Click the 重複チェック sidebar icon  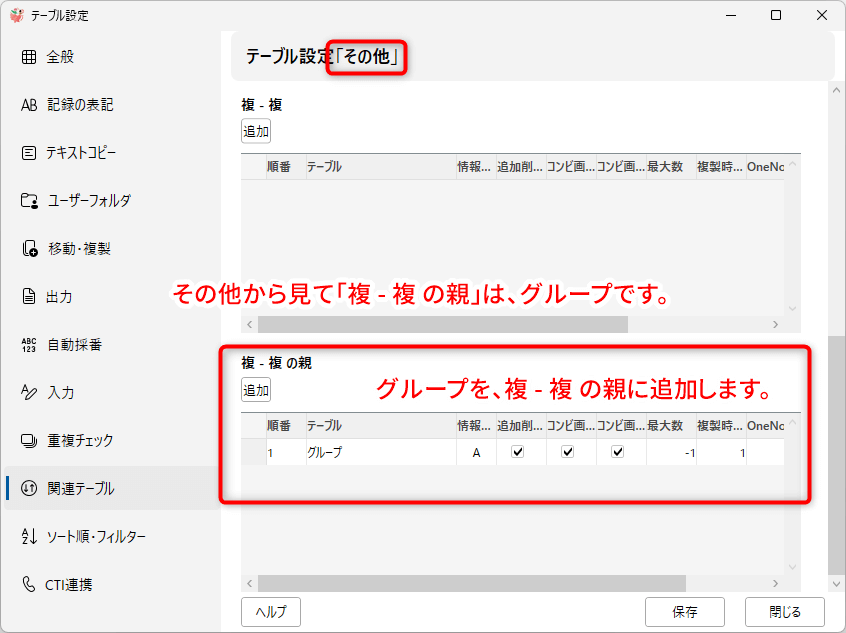(29, 441)
